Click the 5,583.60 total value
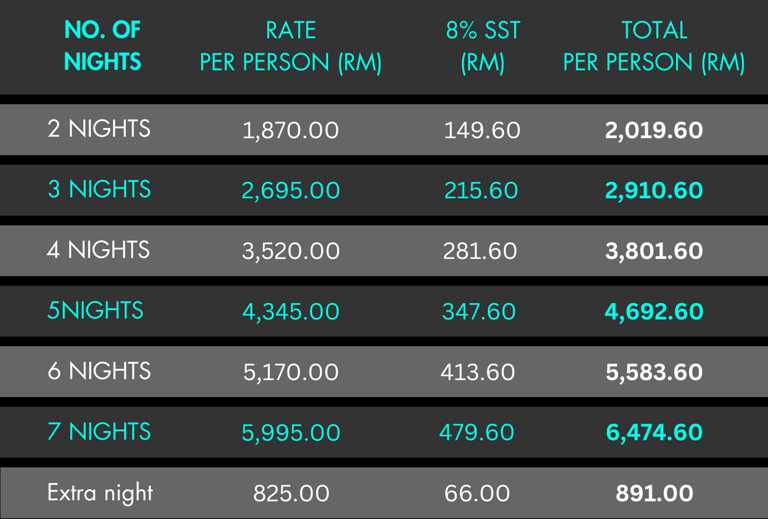The height and width of the screenshot is (519, 768). (x=654, y=372)
